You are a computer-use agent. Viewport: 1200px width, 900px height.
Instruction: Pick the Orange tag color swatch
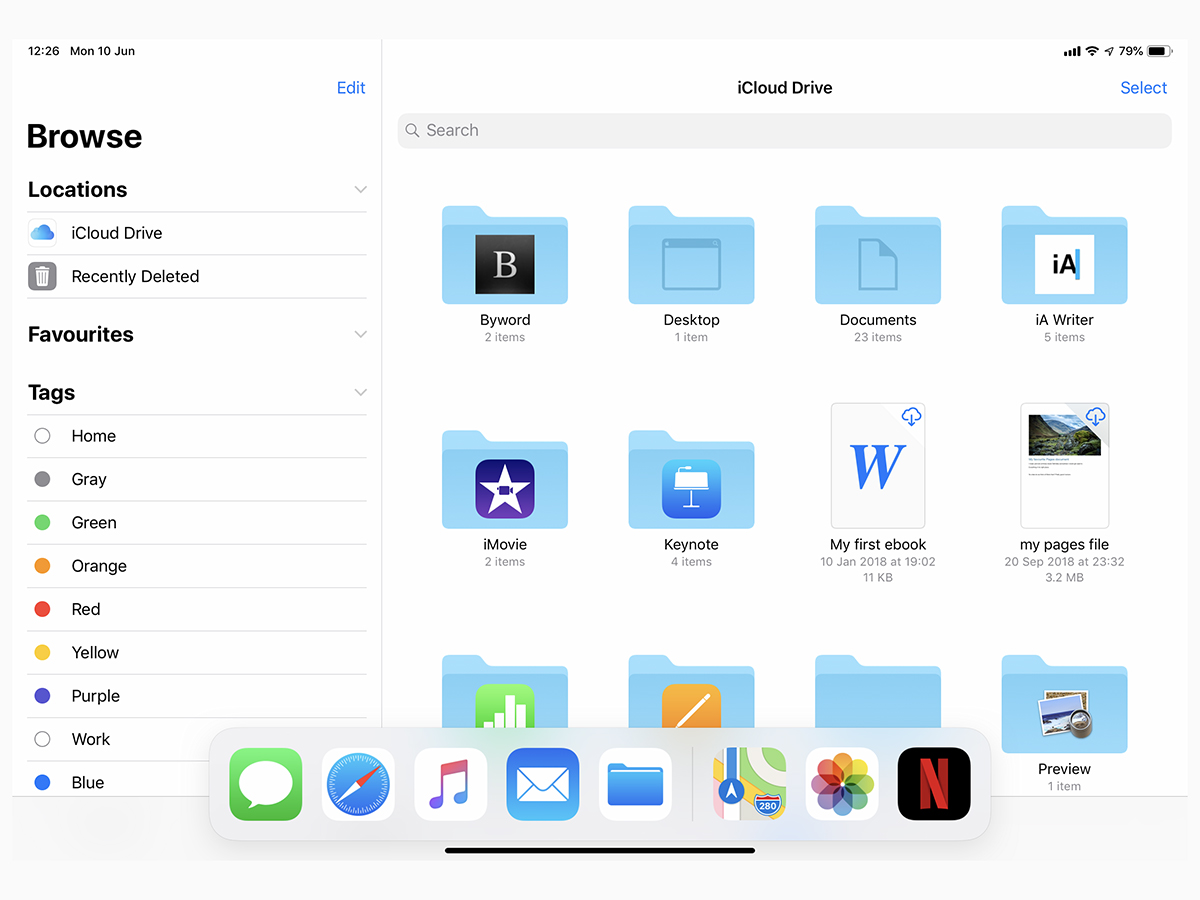42,566
